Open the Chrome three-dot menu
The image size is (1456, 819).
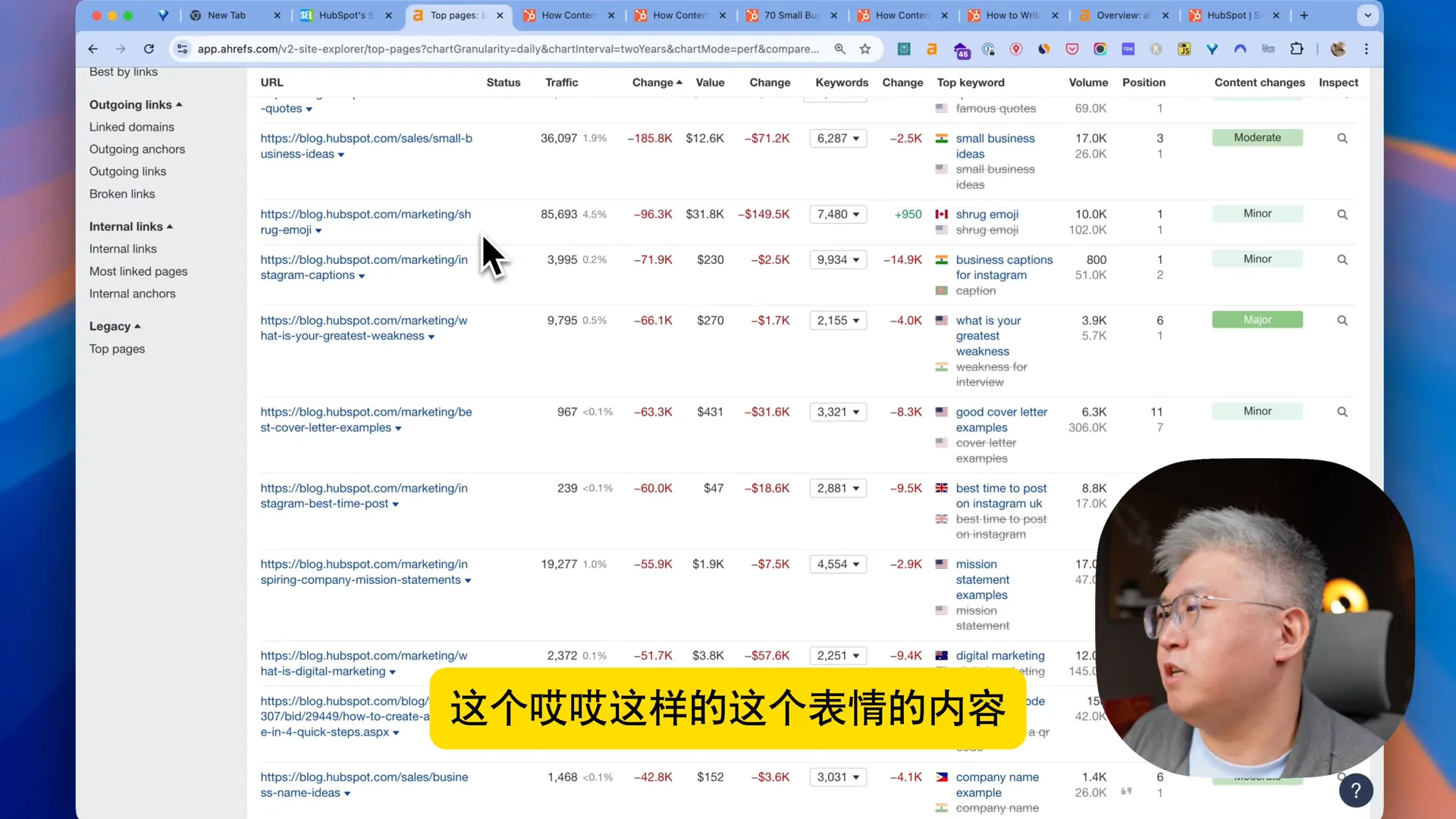(1367, 49)
